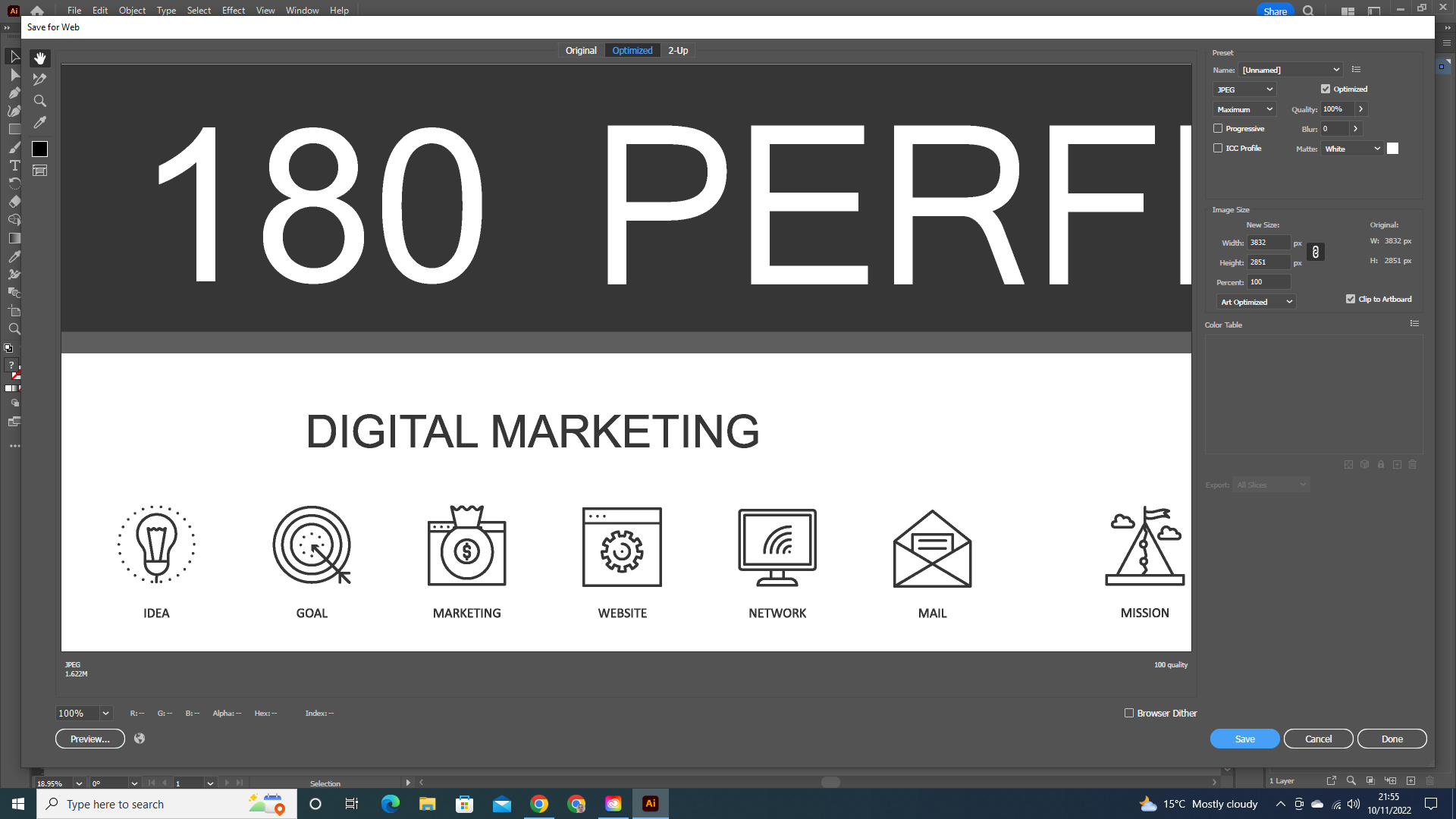Image resolution: width=1456 pixels, height=819 pixels.
Task: Click the link chain icon between Width and Height
Action: pos(1316,252)
